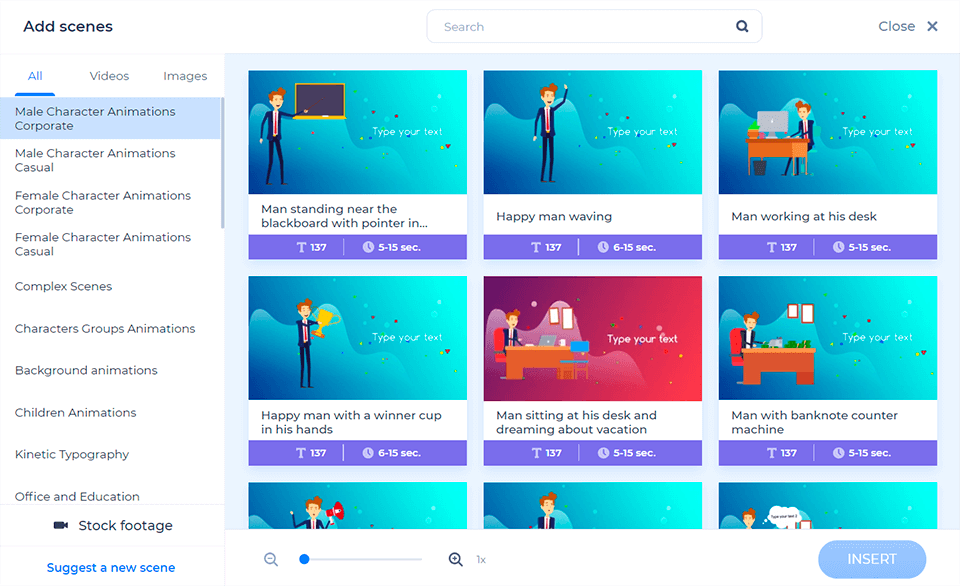Click the zoom in magnifier icon
The width and height of the screenshot is (960, 586).
point(455,560)
